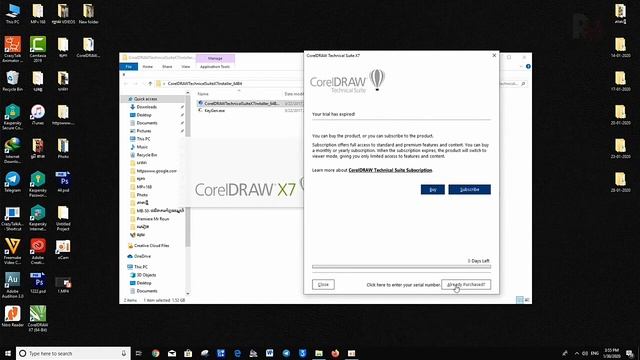Select MP+168 folder in navigation pane
640x360 pixels.
coord(144,187)
